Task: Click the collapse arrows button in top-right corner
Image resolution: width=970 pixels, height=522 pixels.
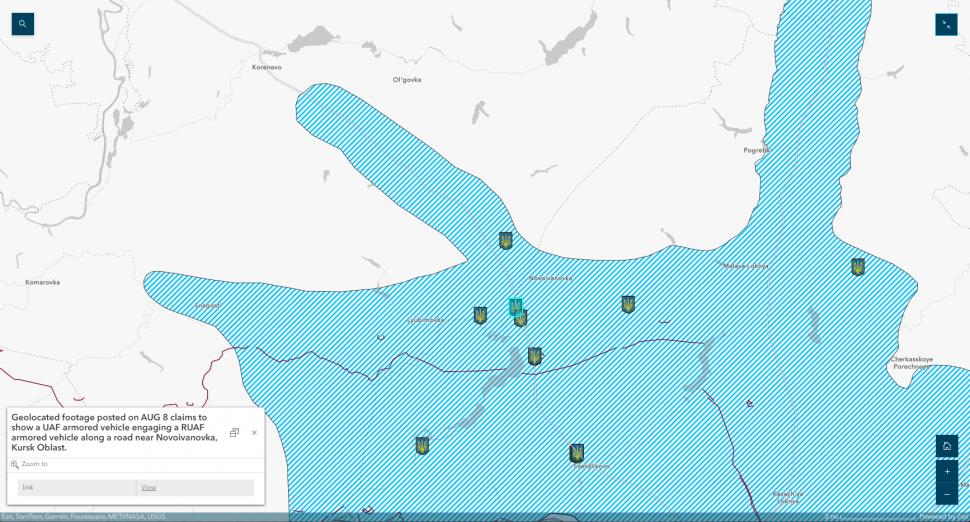Action: [946, 24]
